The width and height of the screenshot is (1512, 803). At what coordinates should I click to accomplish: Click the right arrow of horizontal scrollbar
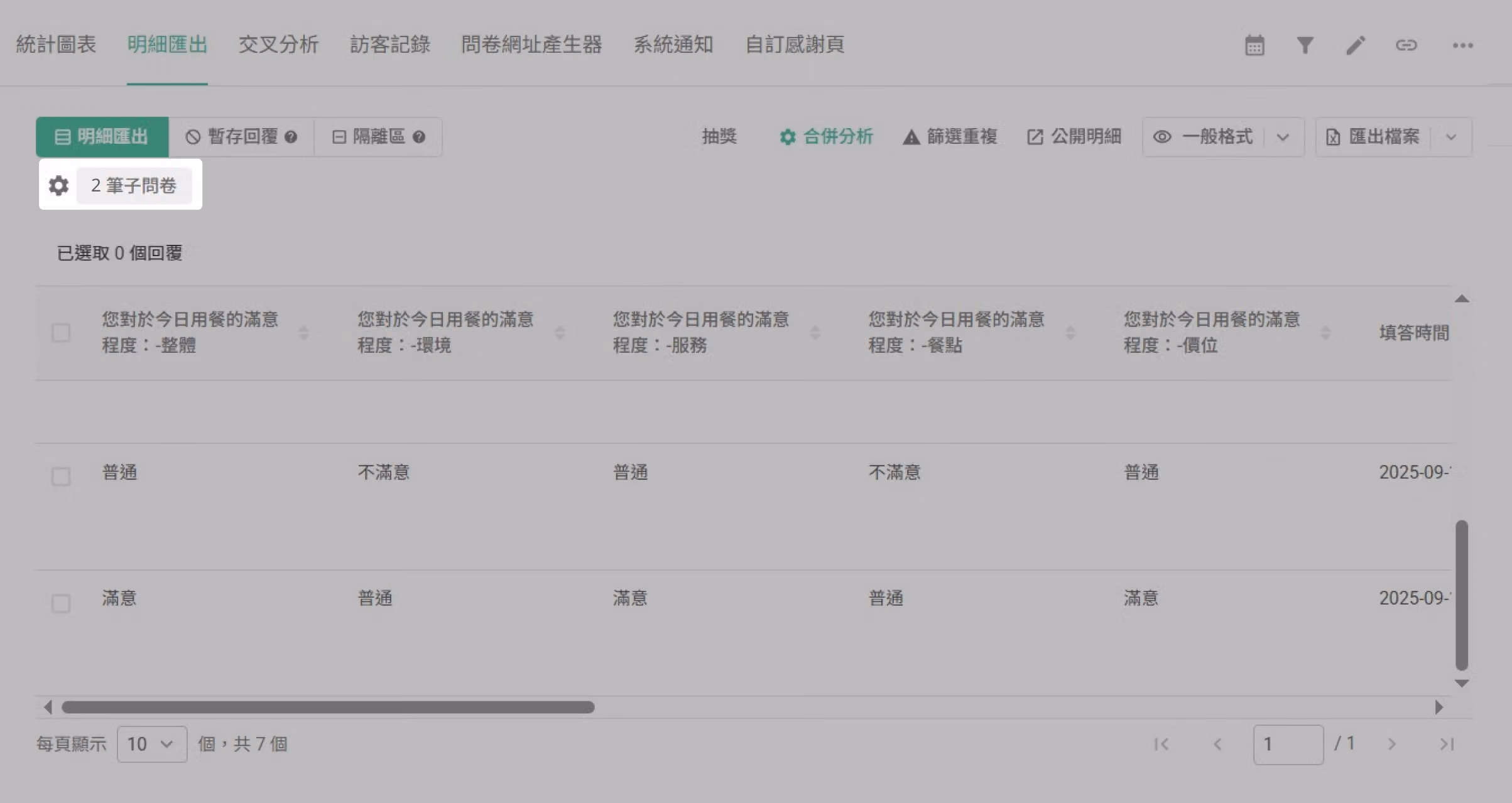pos(1439,707)
